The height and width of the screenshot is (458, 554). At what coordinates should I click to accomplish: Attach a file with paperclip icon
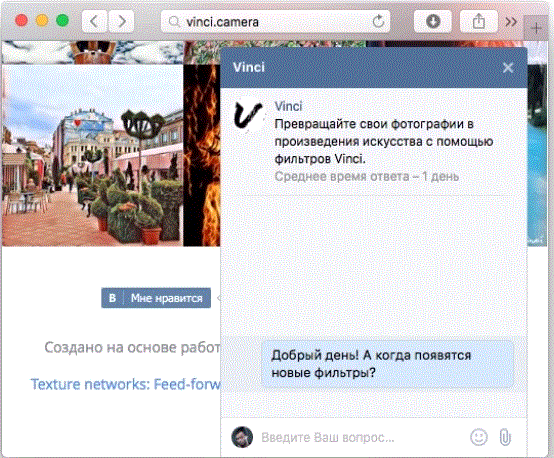click(x=505, y=437)
